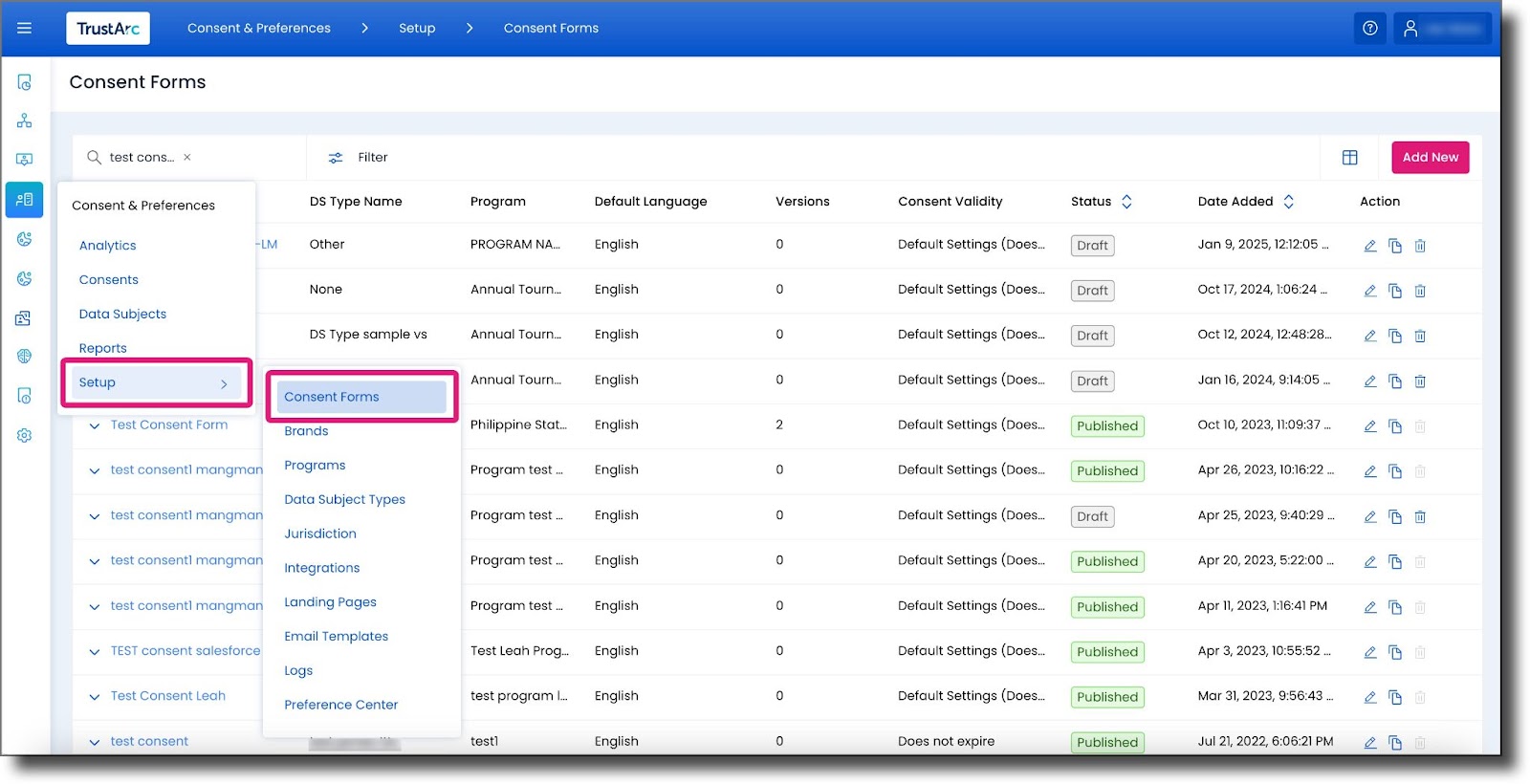Image resolution: width=1530 pixels, height=784 pixels.
Task: Clear the search text with X
Action: (x=187, y=158)
